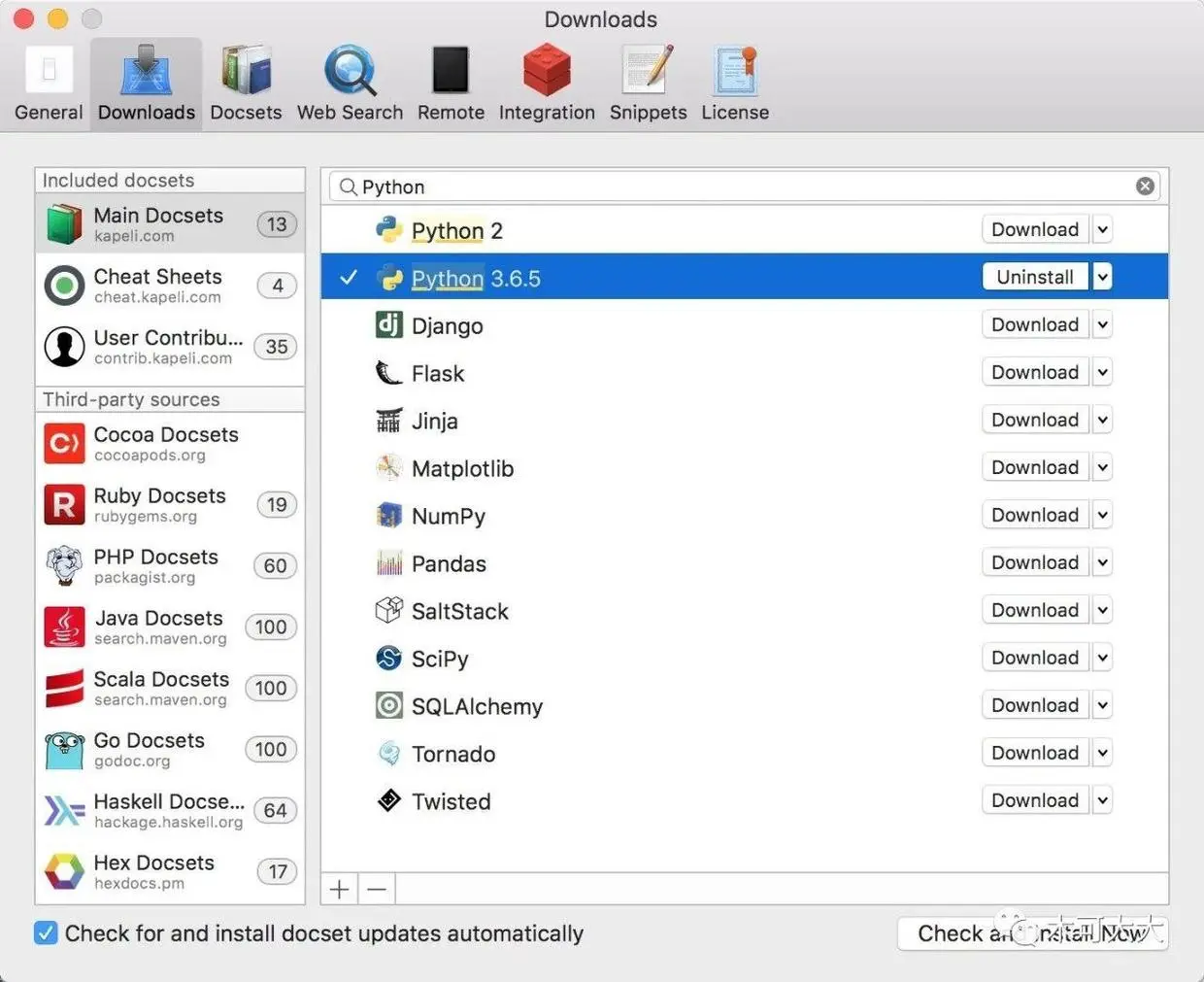Viewport: 1204px width, 982px height.
Task: Open version dropdown for Jinja
Action: [x=1102, y=420]
